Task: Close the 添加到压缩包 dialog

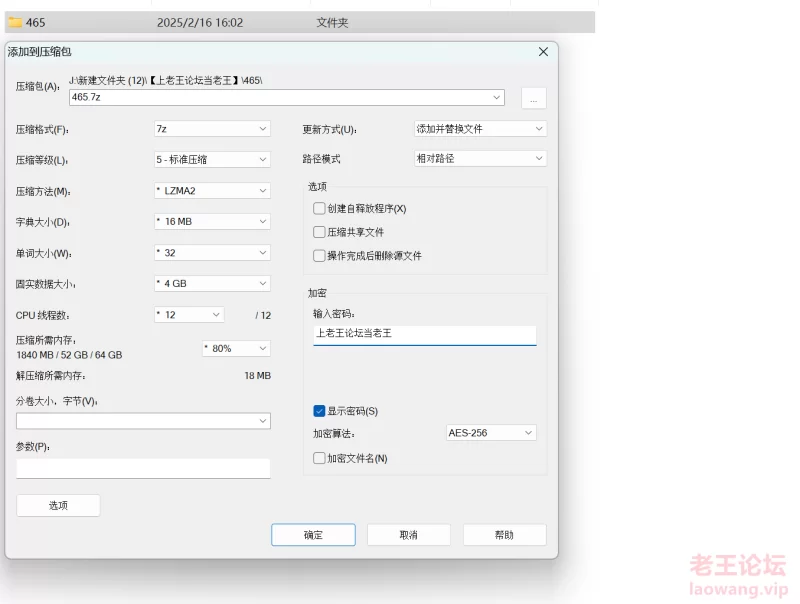Action: tap(543, 52)
